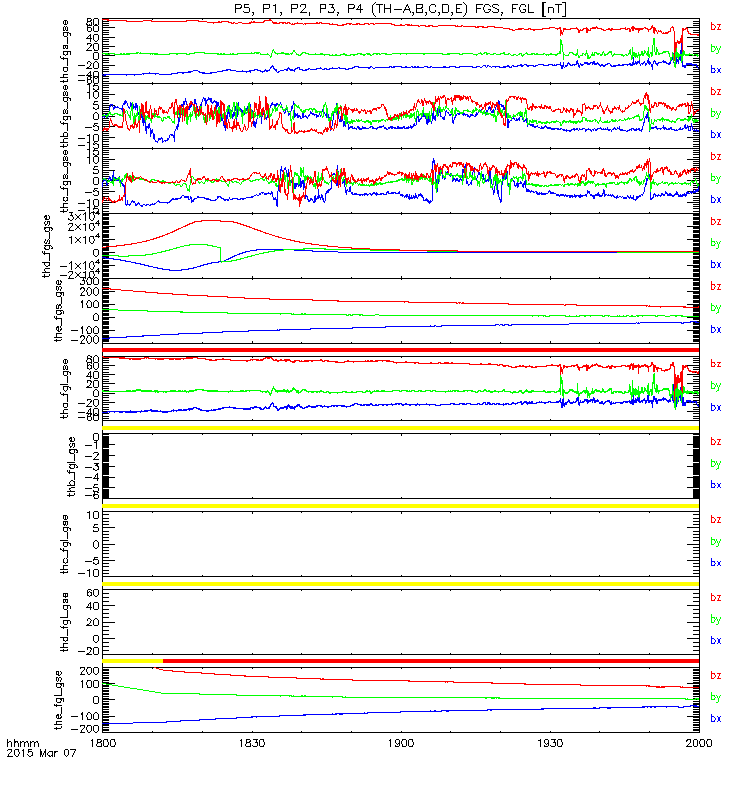The image size is (750, 800).
Task: Click the the_fgl_gse y-axis title
Action: [58, 700]
